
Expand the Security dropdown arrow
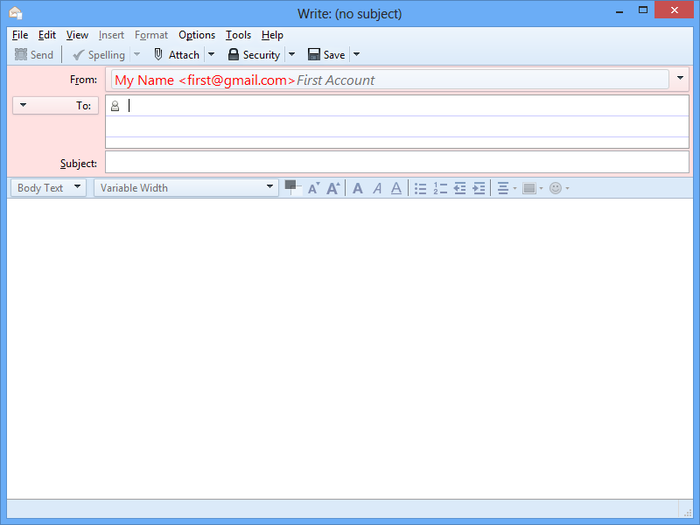tap(292, 54)
